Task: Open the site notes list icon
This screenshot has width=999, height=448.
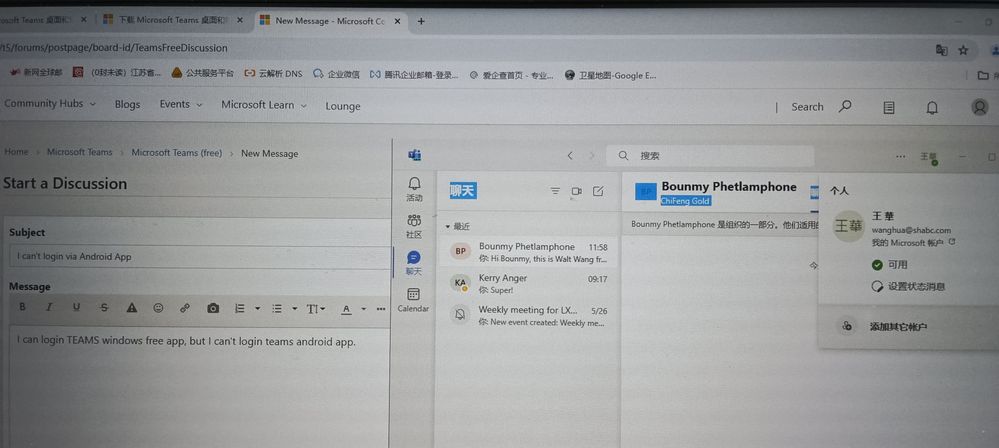Action: click(889, 108)
